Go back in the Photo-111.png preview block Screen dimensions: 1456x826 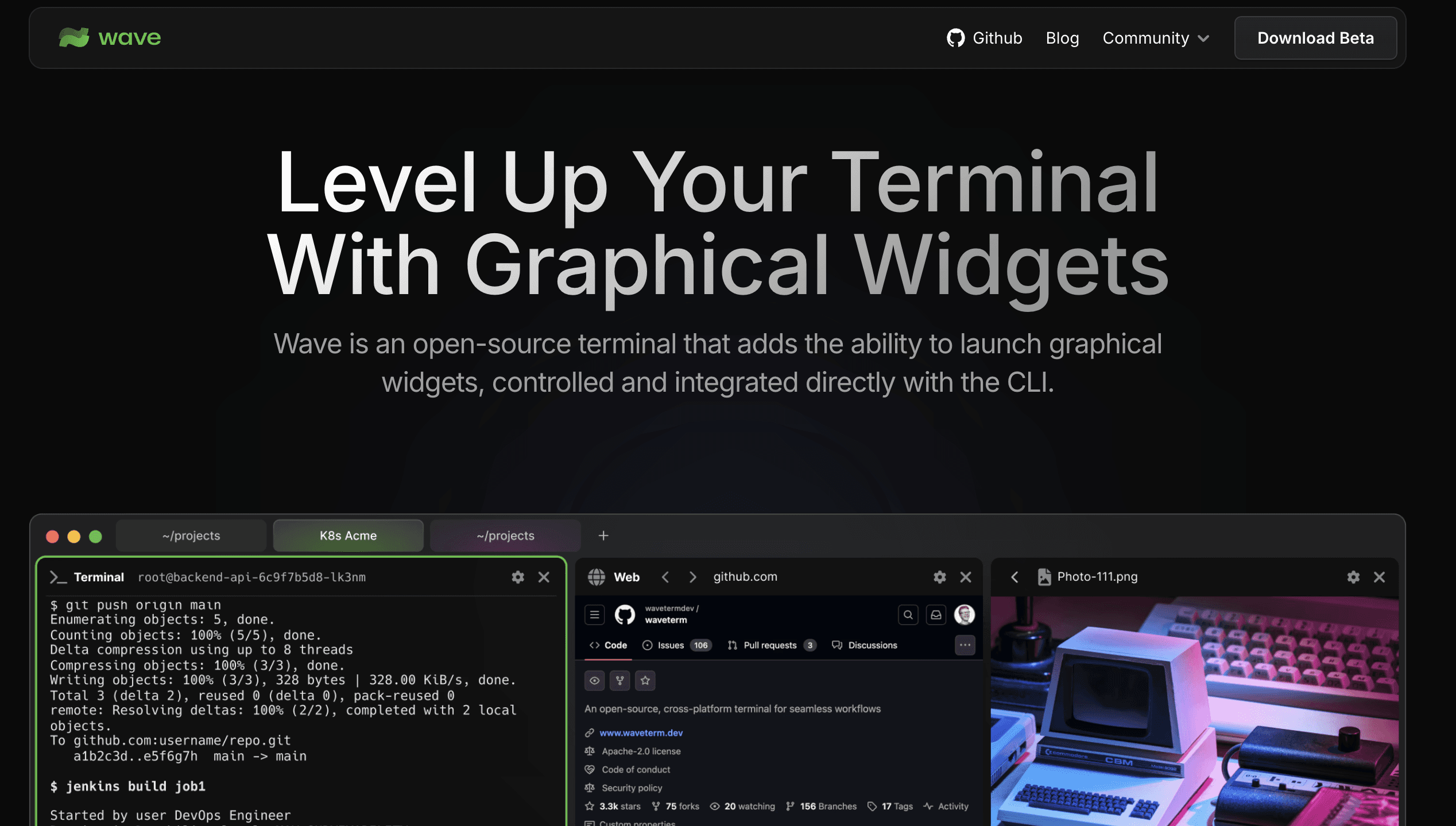1014,577
